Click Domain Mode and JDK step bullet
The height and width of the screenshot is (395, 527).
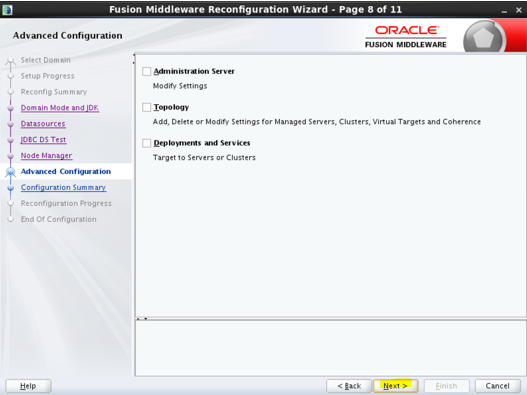click(x=10, y=108)
